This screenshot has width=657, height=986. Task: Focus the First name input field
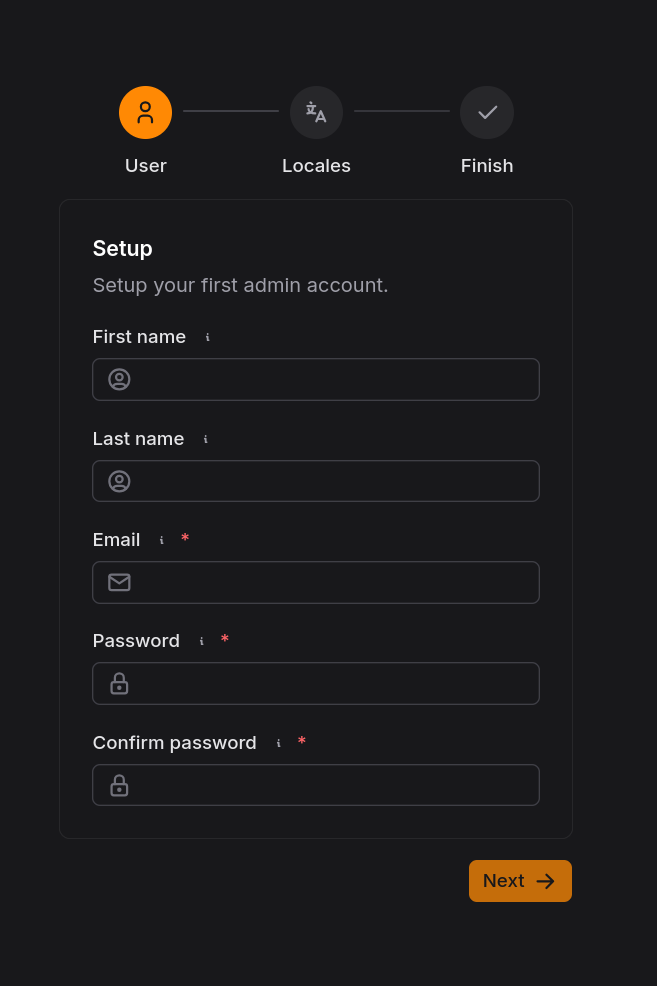pos(335,380)
